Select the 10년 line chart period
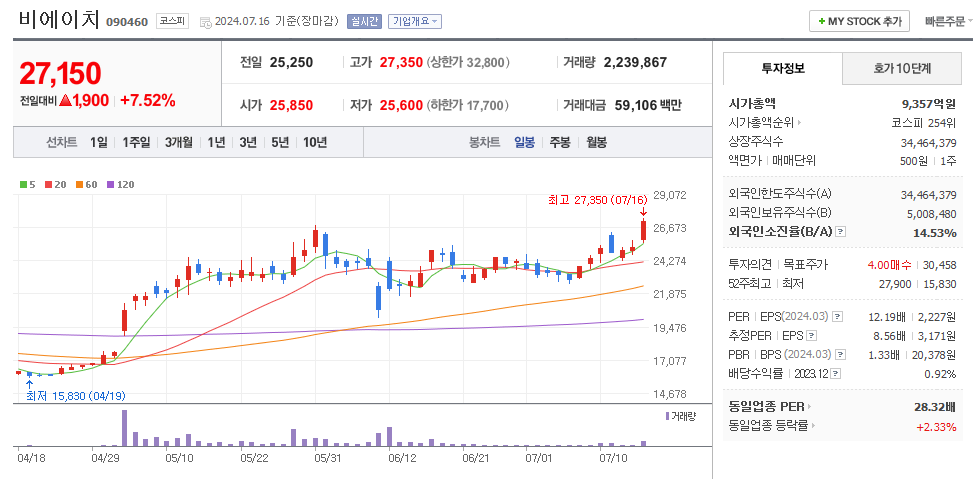The width and height of the screenshot is (979, 479). tap(315, 142)
